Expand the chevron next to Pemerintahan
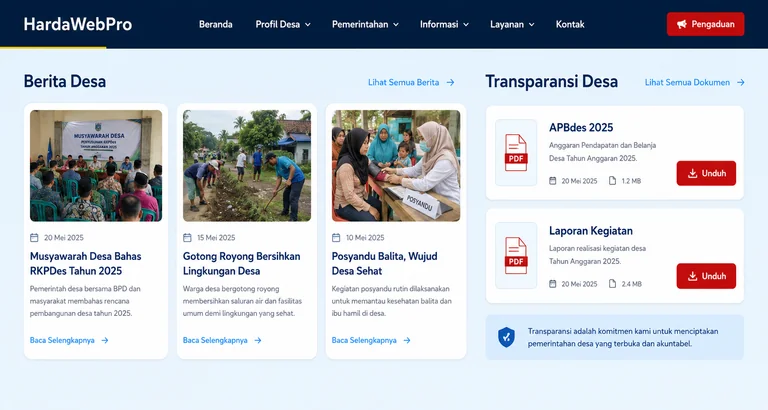The width and height of the screenshot is (768, 410). (396, 24)
